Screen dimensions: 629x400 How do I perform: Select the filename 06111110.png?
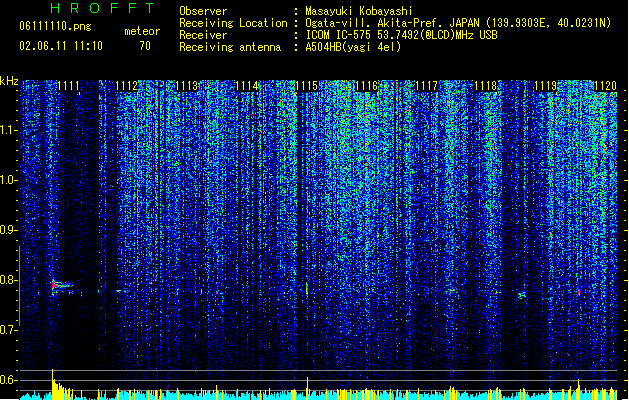pyautogui.click(x=55, y=26)
